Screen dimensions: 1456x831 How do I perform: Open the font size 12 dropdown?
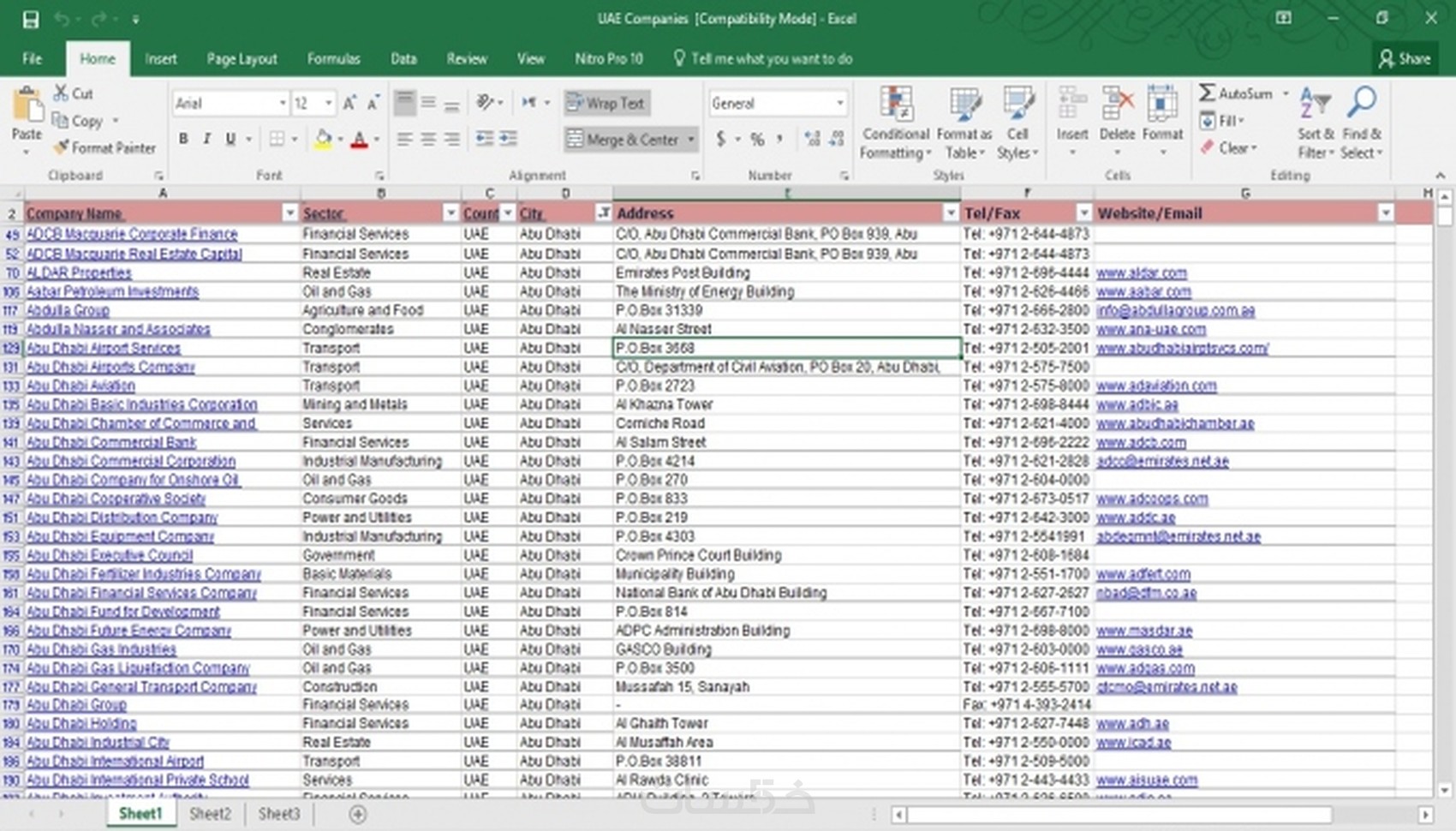coord(329,104)
